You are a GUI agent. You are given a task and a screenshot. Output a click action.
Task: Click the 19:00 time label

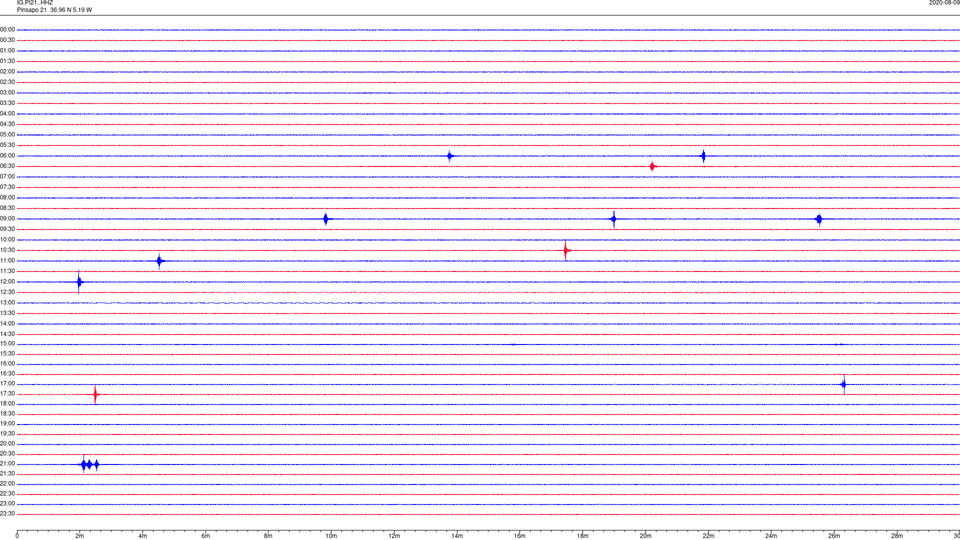(7, 424)
